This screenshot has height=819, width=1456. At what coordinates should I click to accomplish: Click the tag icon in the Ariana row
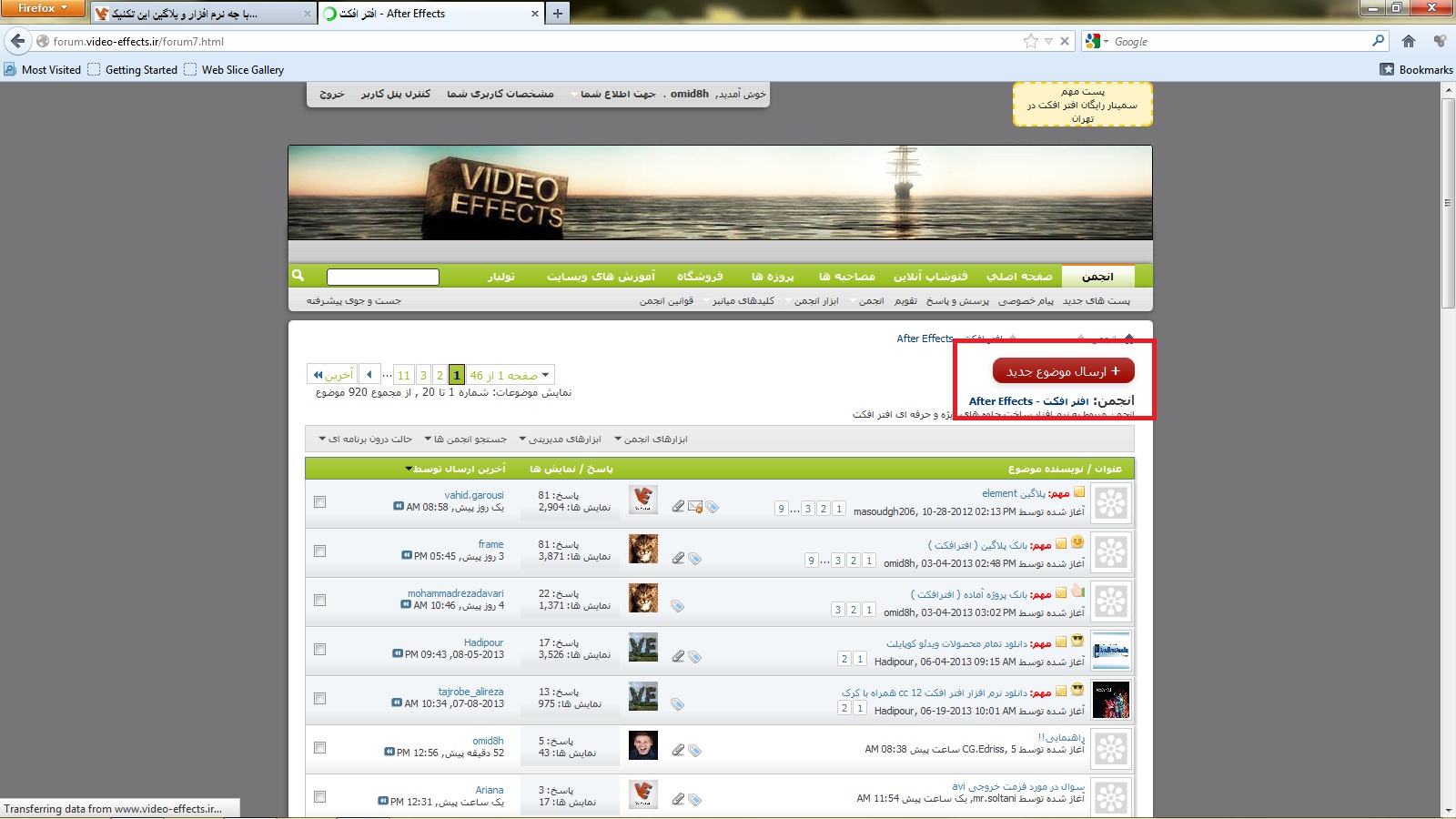point(694,799)
